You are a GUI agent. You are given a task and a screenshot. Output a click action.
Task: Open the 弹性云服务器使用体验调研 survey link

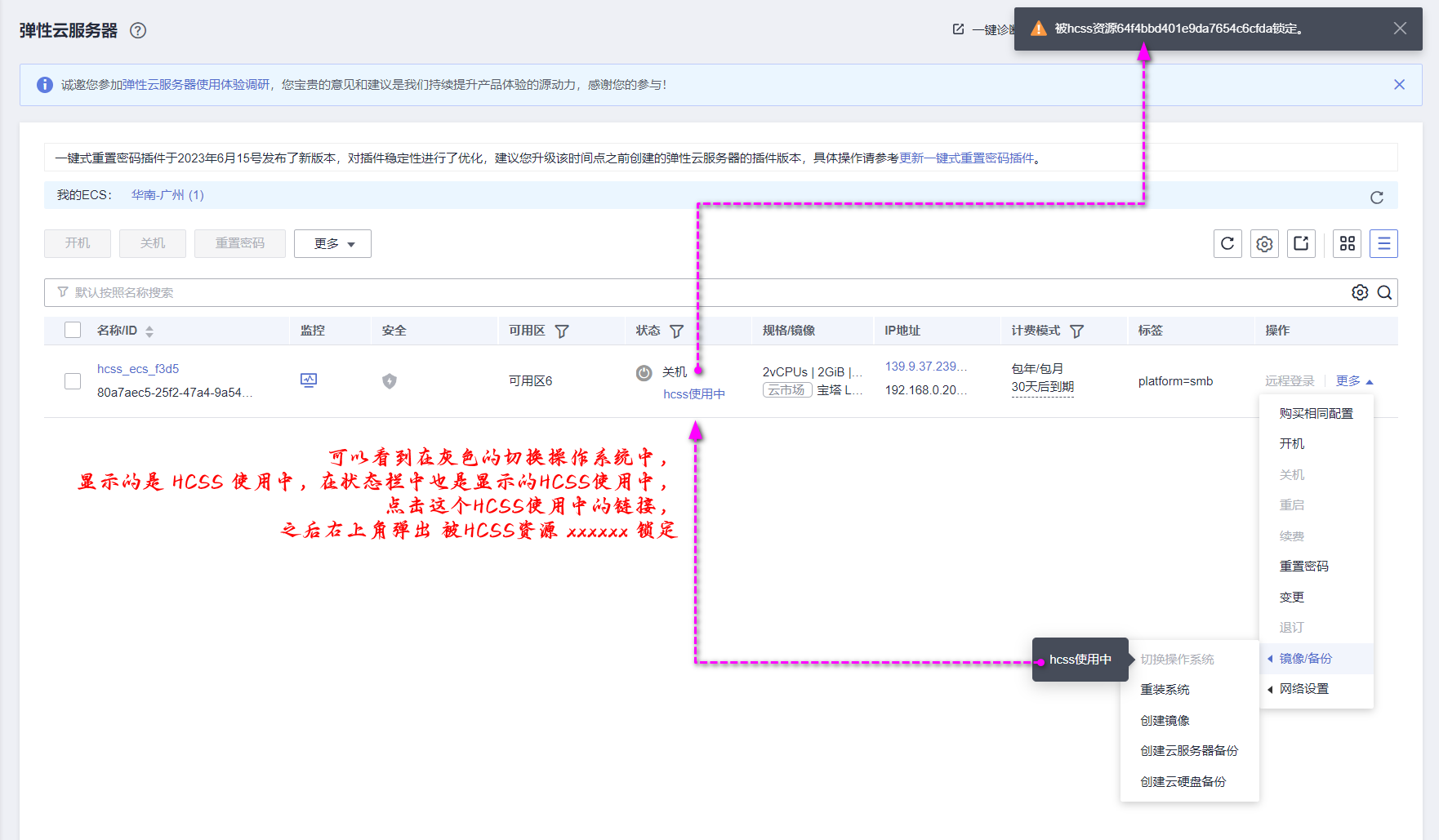[x=196, y=85]
